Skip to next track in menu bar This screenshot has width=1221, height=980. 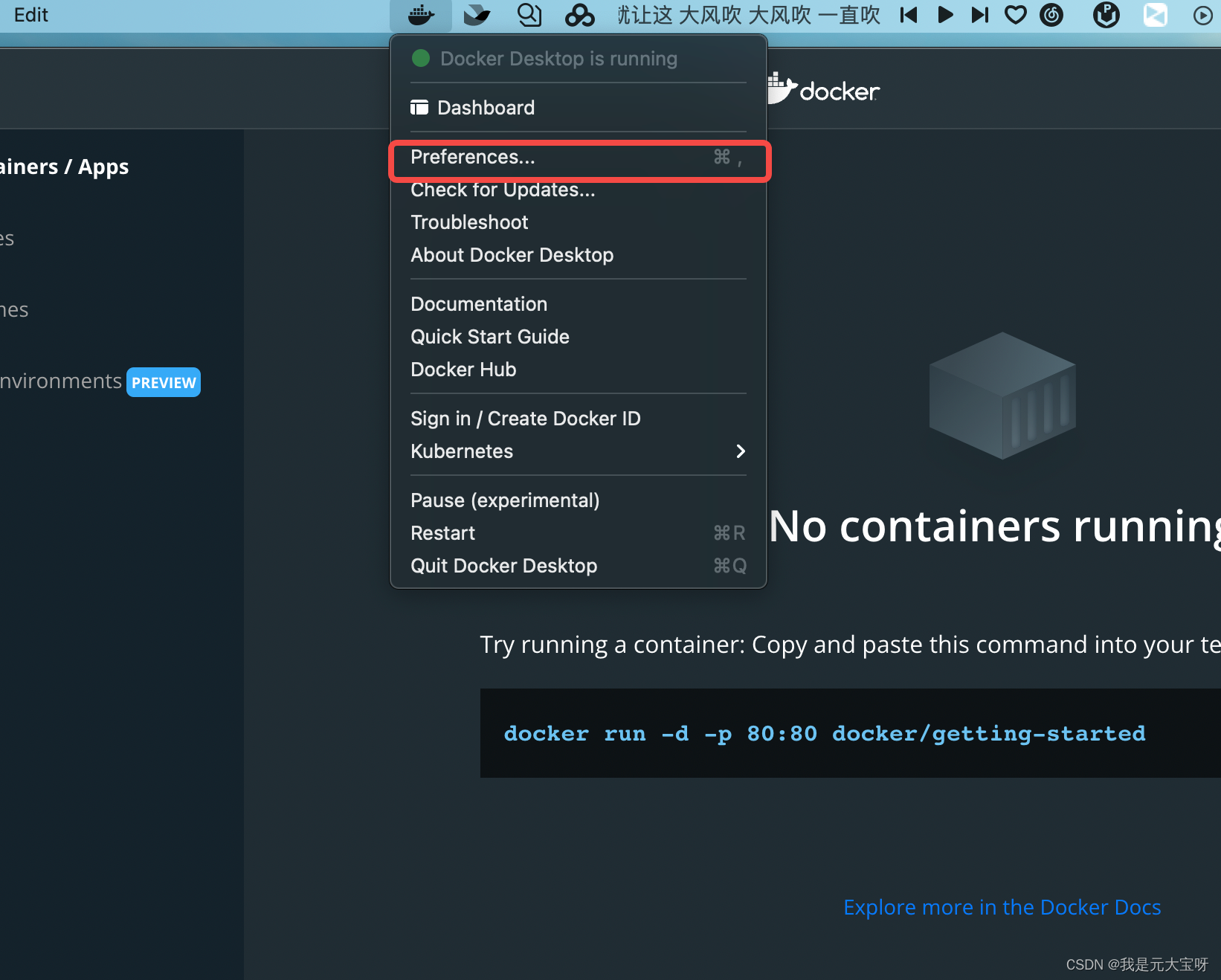pos(980,15)
